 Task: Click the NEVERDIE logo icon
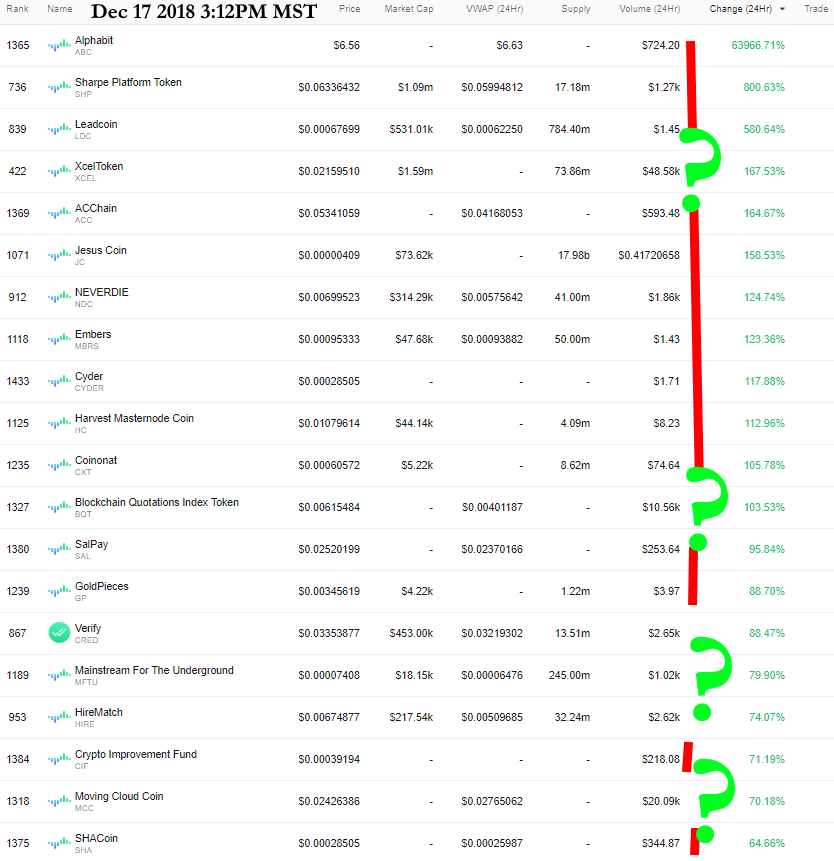(59, 298)
